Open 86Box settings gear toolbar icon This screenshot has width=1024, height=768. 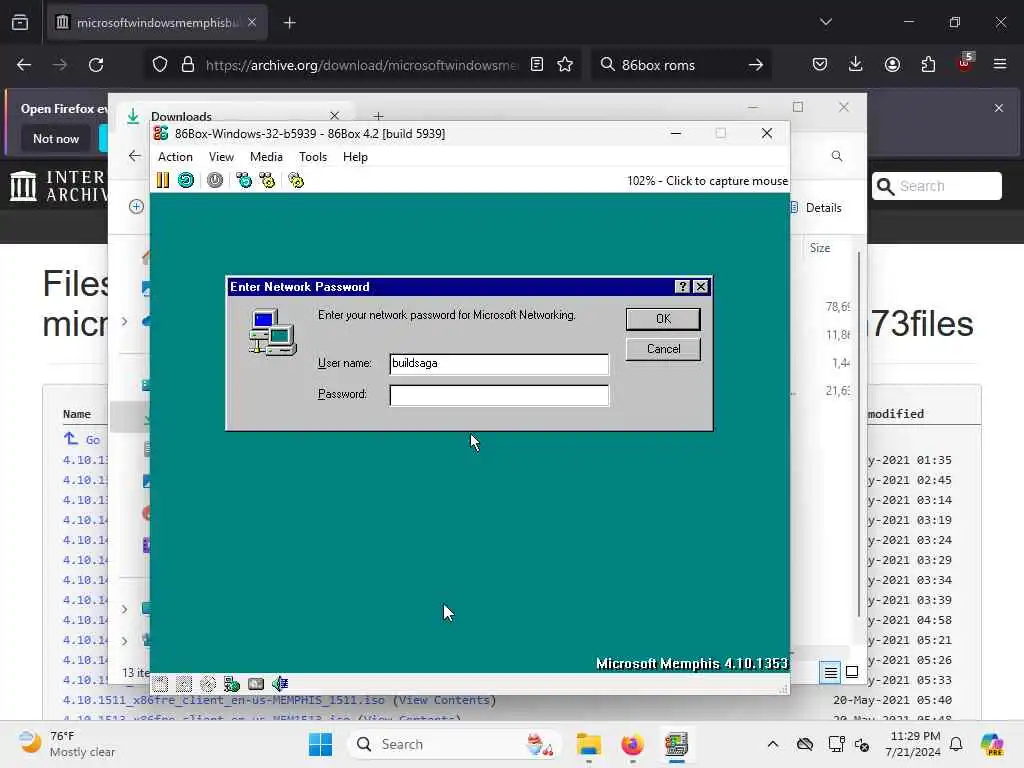(296, 180)
